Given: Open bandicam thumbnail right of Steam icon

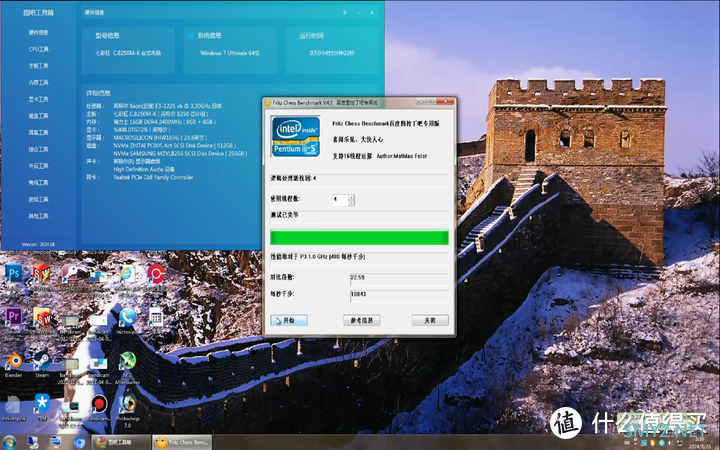Looking at the screenshot, I should point(70,364).
